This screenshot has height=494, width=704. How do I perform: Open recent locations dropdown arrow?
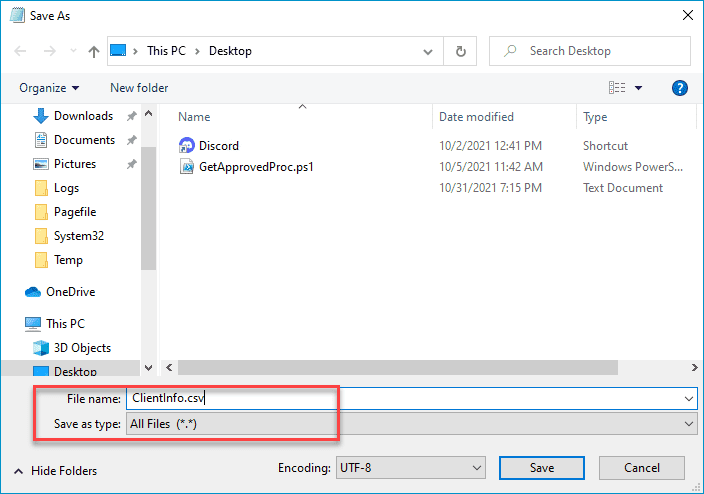pyautogui.click(x=73, y=51)
